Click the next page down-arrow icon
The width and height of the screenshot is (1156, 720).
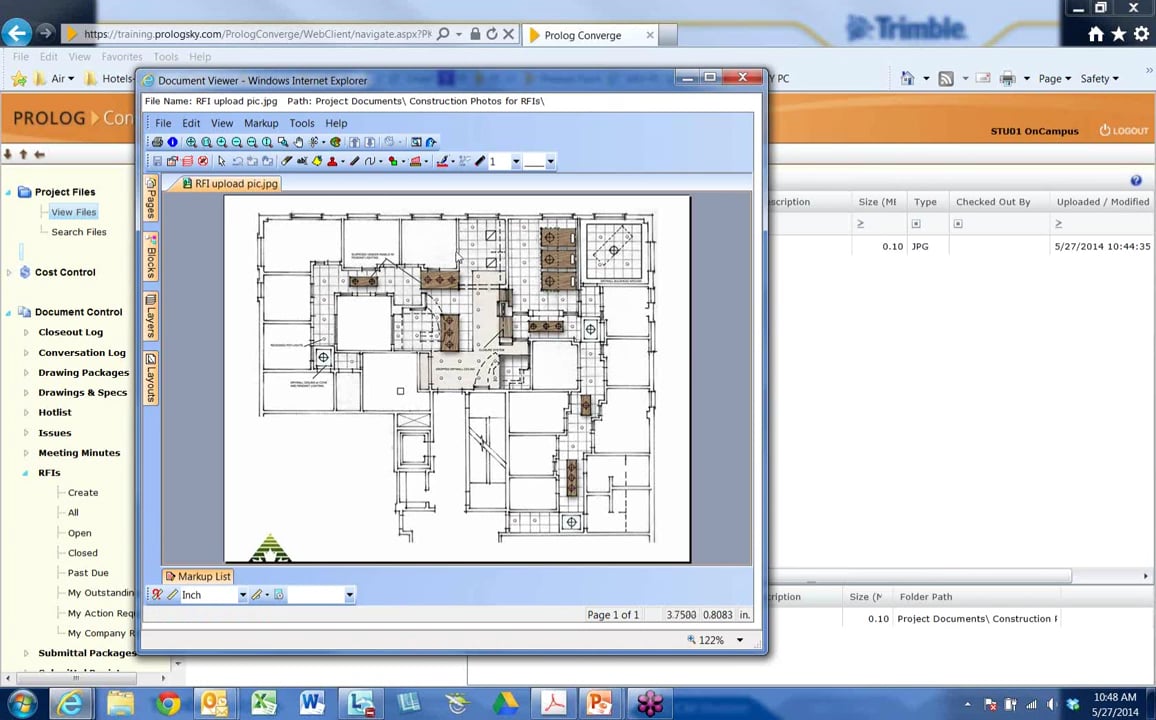click(369, 142)
